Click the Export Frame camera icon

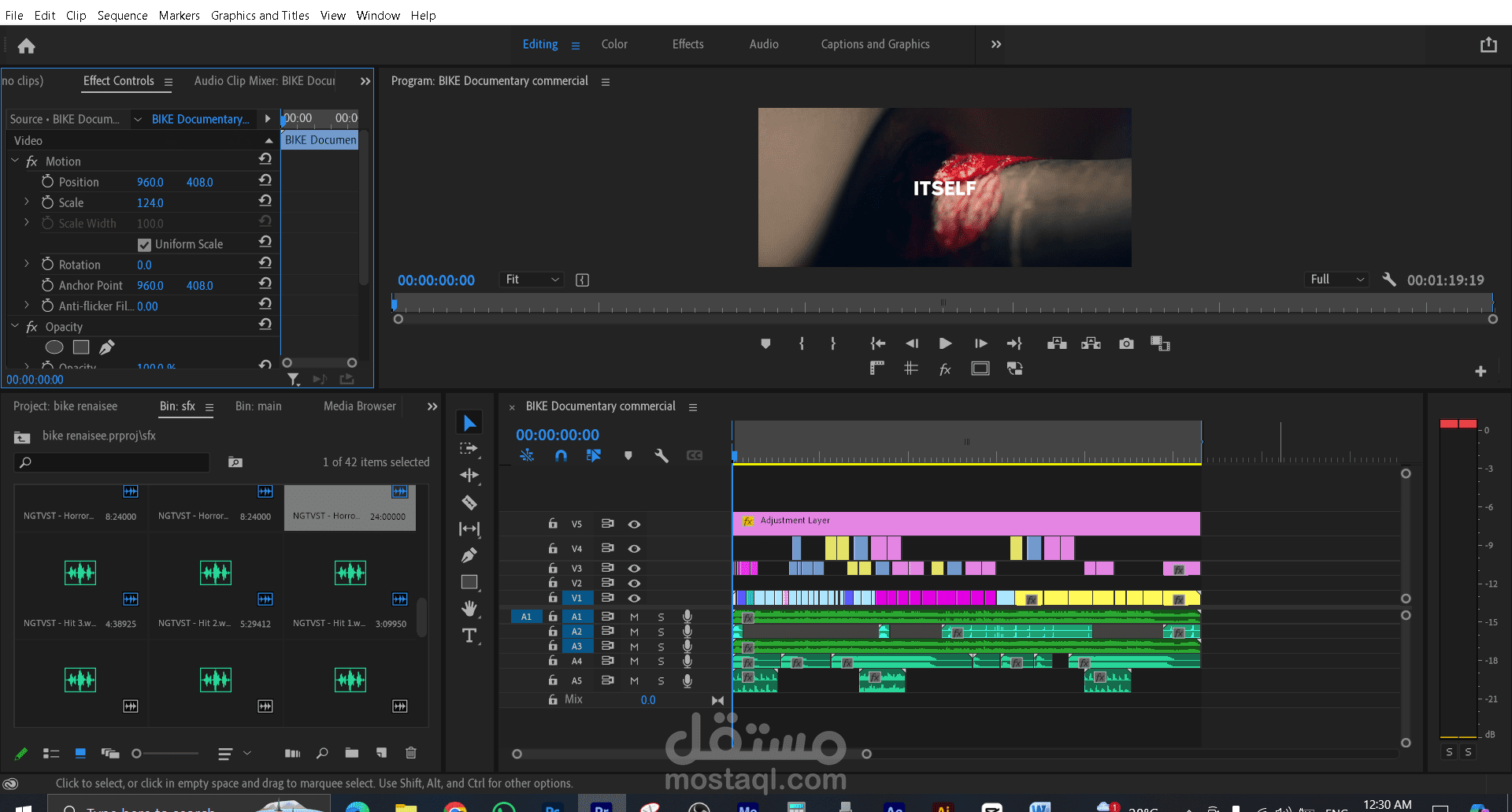click(1126, 343)
